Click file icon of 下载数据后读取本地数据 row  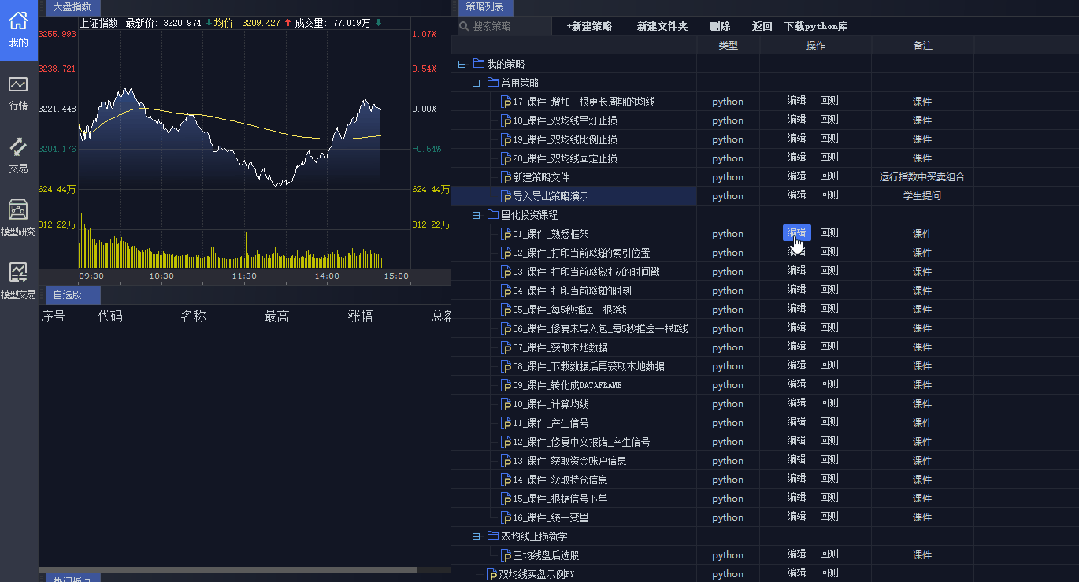[506, 366]
